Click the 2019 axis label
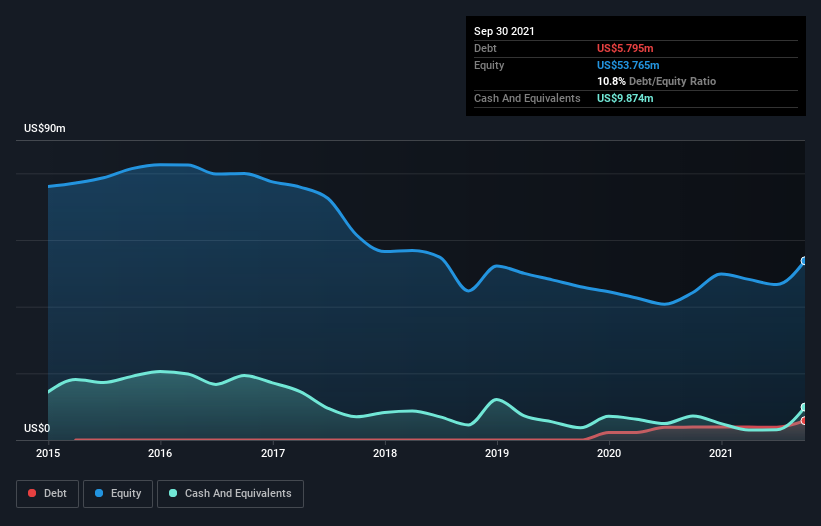The width and height of the screenshot is (821, 526). click(x=497, y=453)
